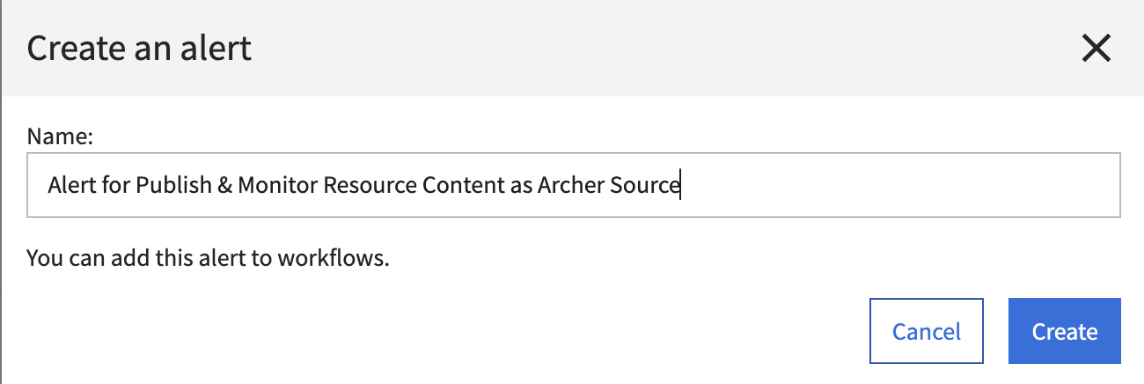Place cursor on 'Monitor' in name field
This screenshot has height=384, width=1144.
278,185
